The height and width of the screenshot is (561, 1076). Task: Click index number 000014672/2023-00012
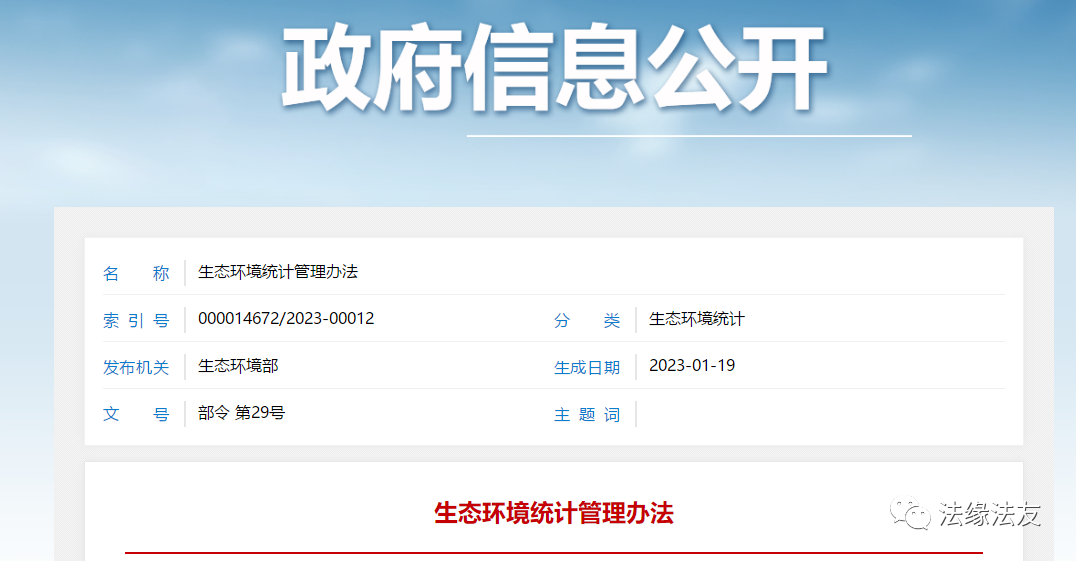click(286, 319)
